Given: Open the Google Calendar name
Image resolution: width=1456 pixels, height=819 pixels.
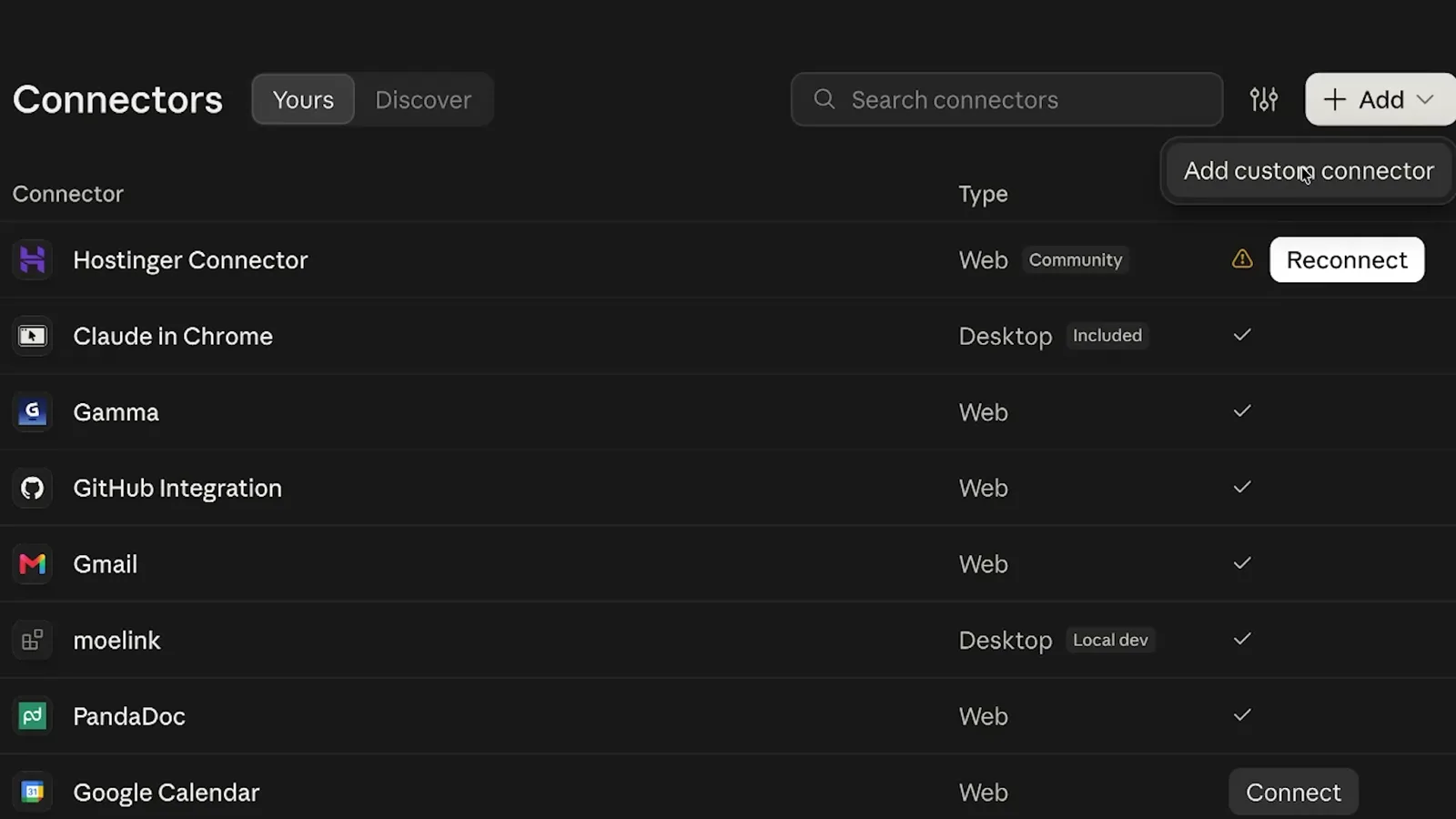Looking at the screenshot, I should pos(167,793).
